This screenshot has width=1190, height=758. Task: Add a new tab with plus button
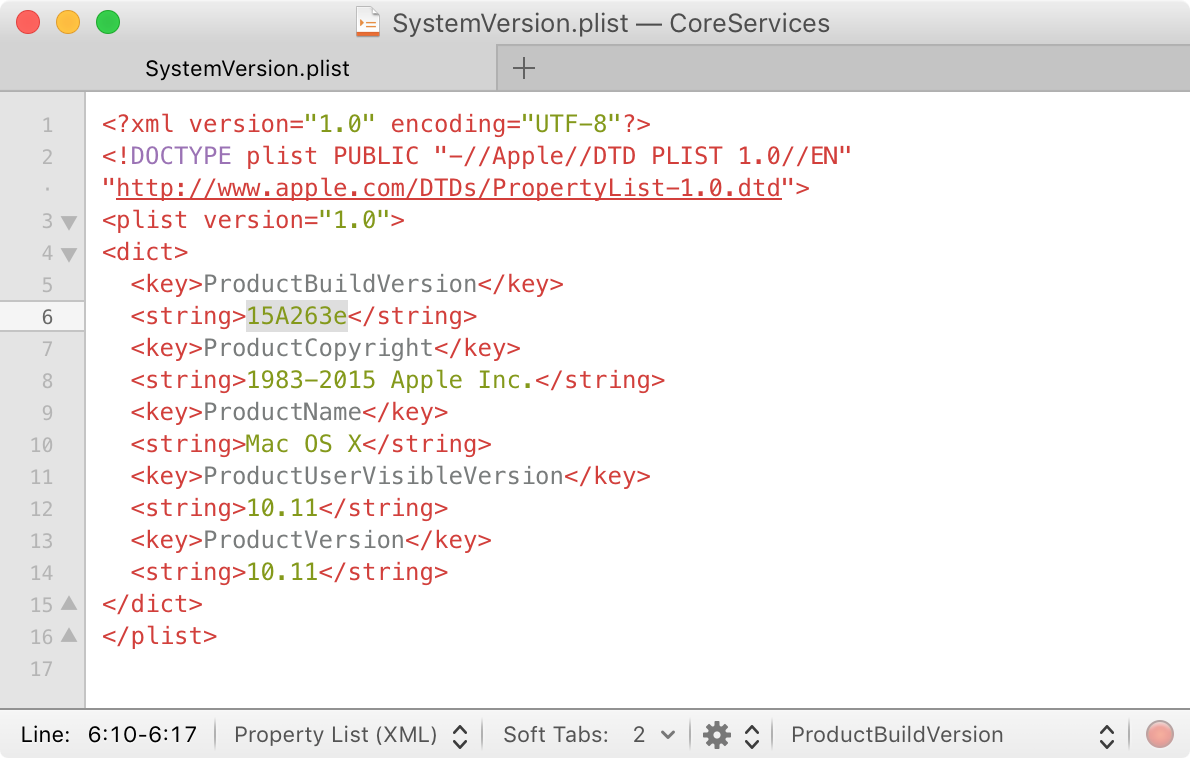pyautogui.click(x=524, y=68)
